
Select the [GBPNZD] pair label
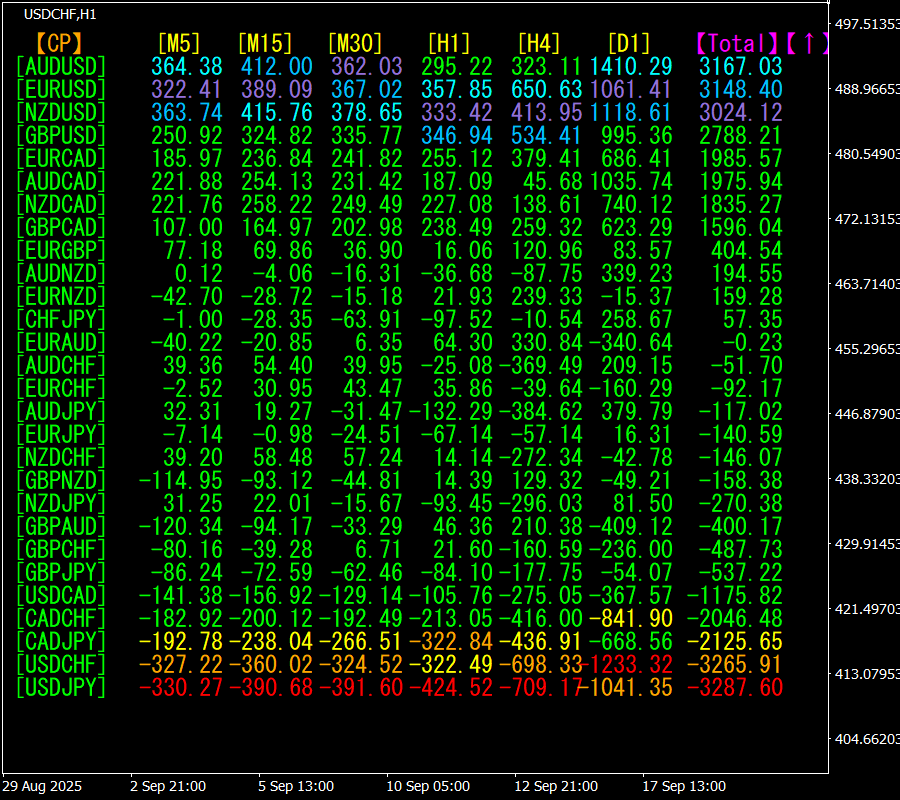(61, 480)
